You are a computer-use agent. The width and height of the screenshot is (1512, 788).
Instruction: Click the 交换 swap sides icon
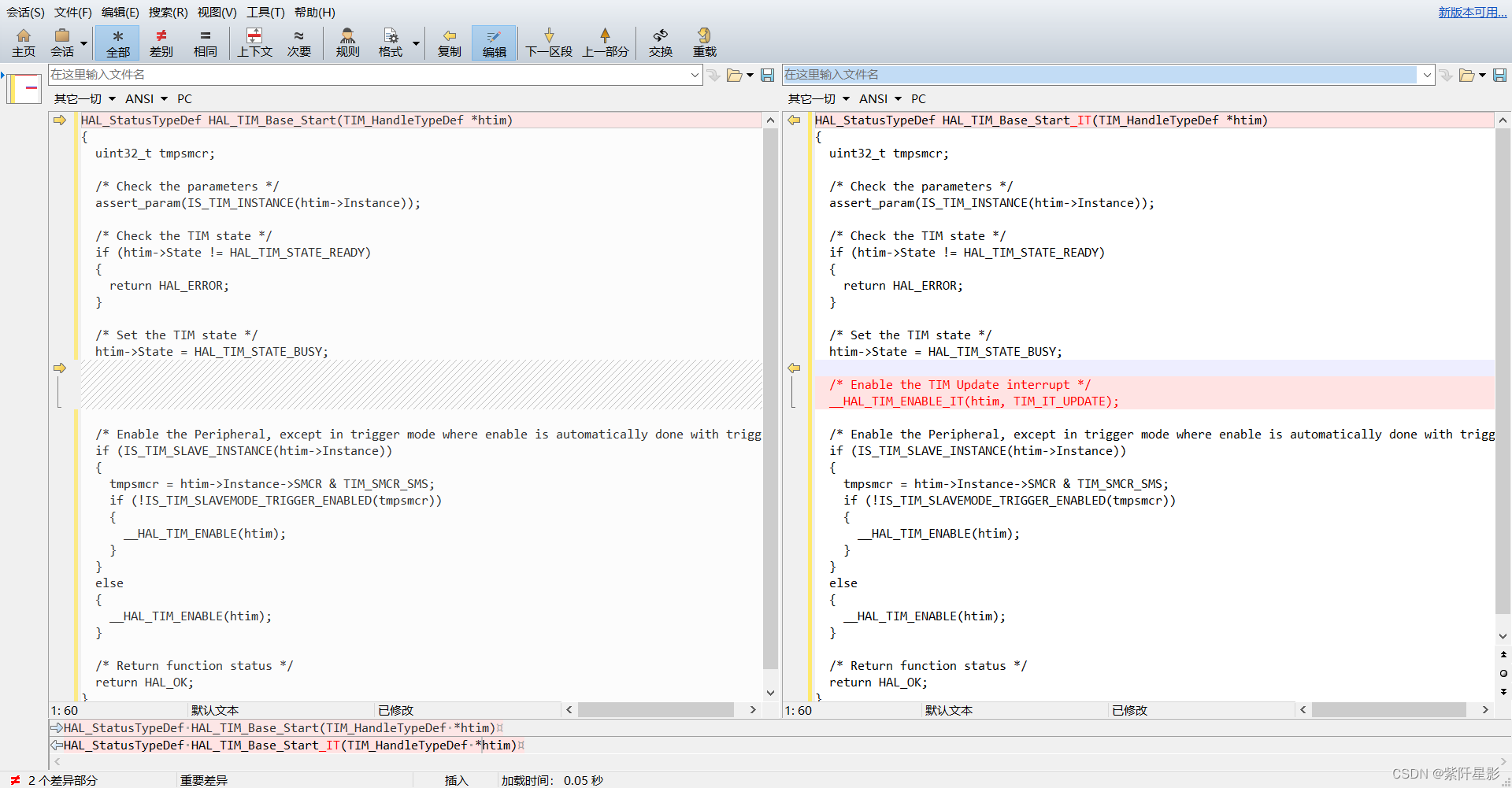click(661, 43)
